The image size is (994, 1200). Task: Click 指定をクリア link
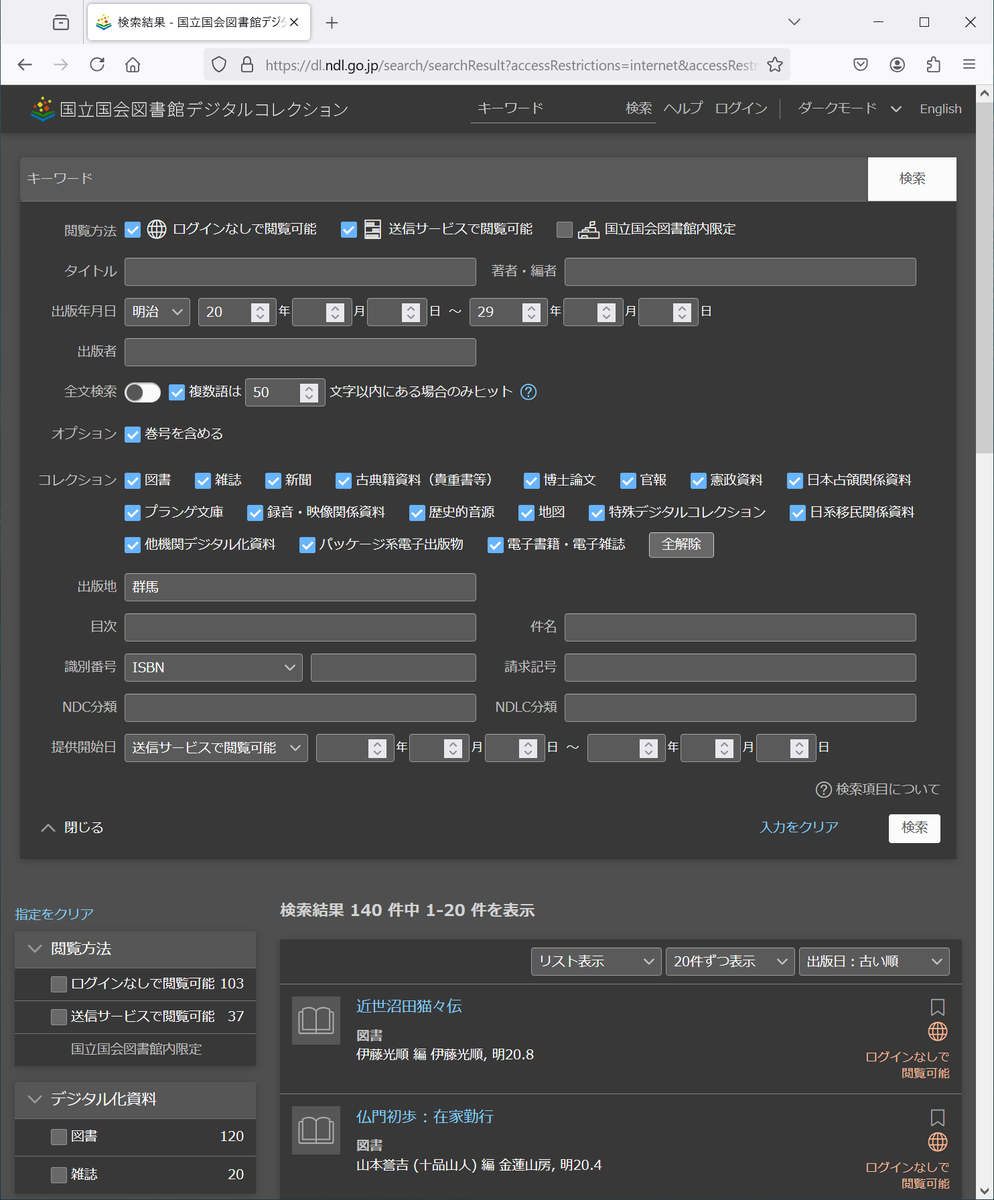coord(54,914)
